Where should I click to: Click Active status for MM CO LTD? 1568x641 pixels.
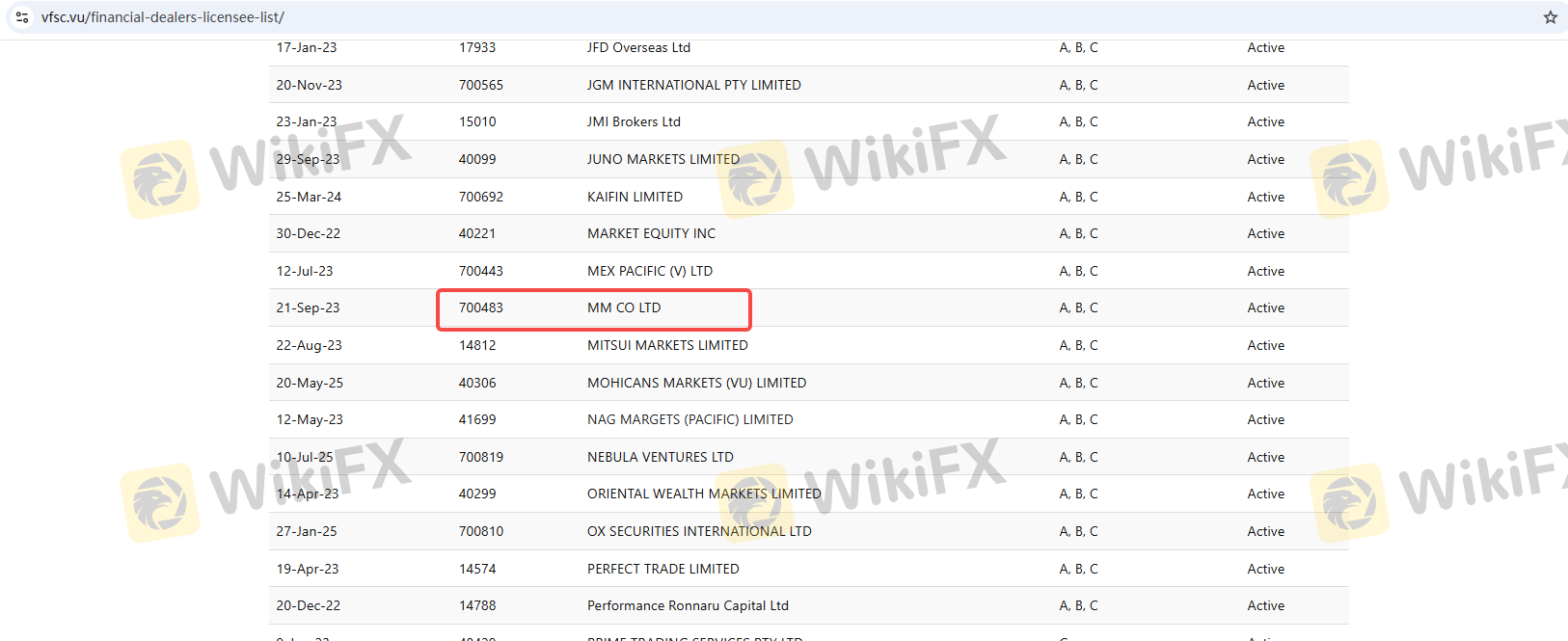(x=1265, y=308)
